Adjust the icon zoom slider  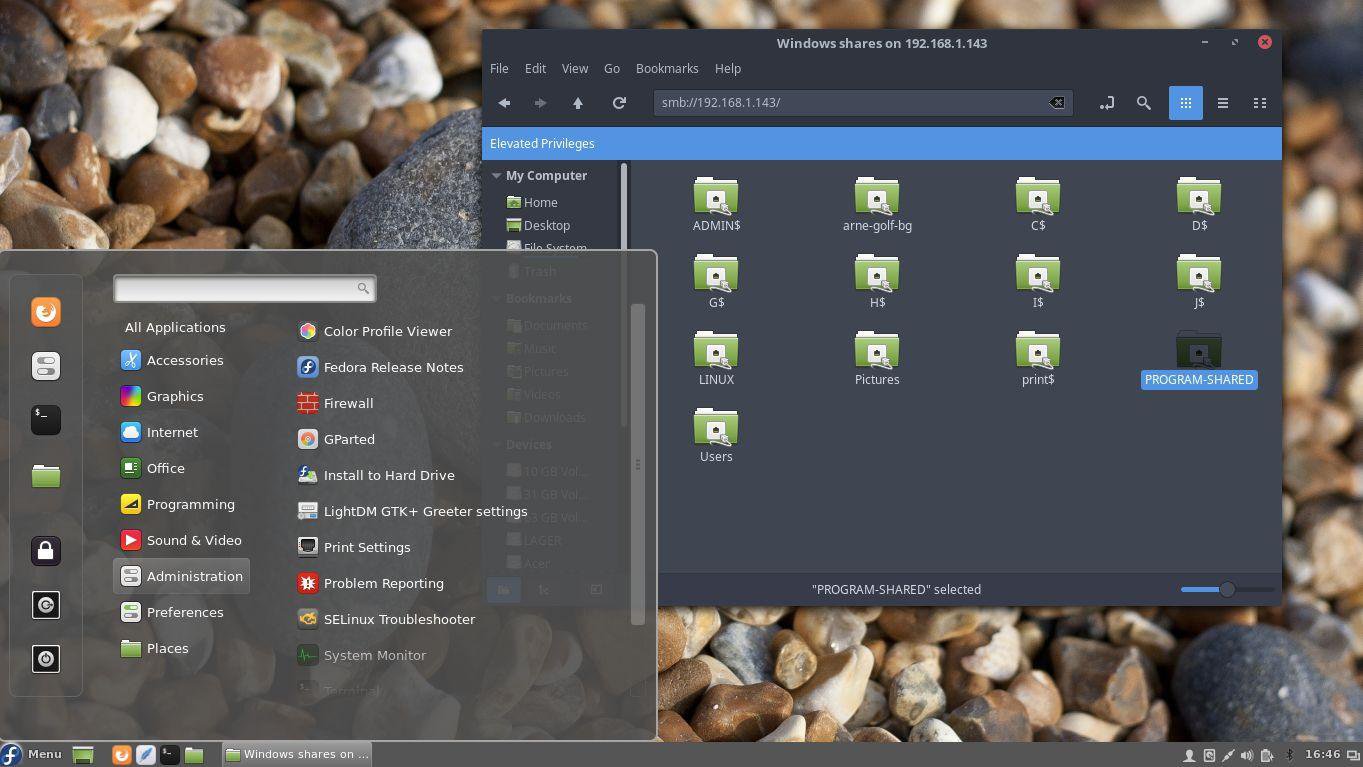tap(1227, 589)
